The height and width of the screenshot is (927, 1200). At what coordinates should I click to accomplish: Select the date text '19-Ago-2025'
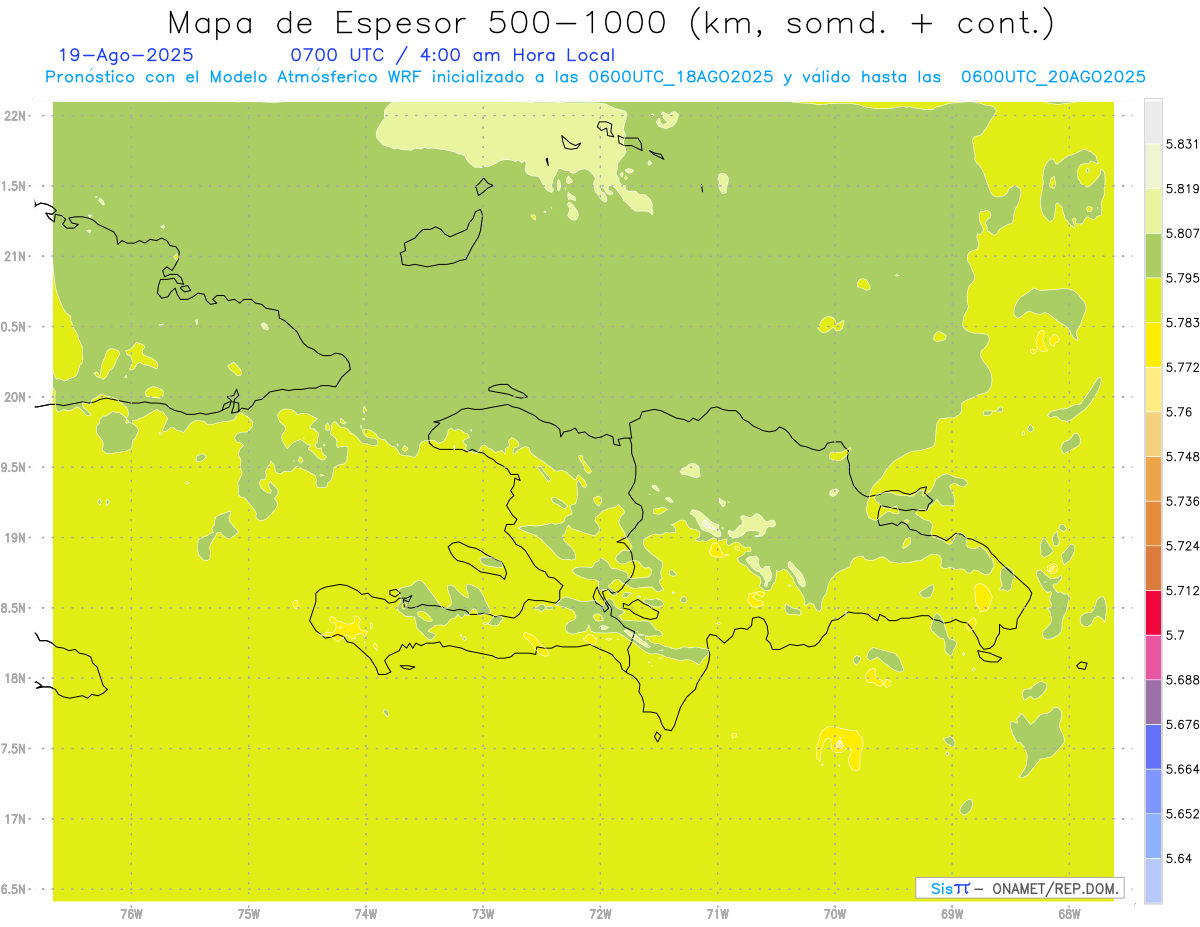tap(126, 56)
